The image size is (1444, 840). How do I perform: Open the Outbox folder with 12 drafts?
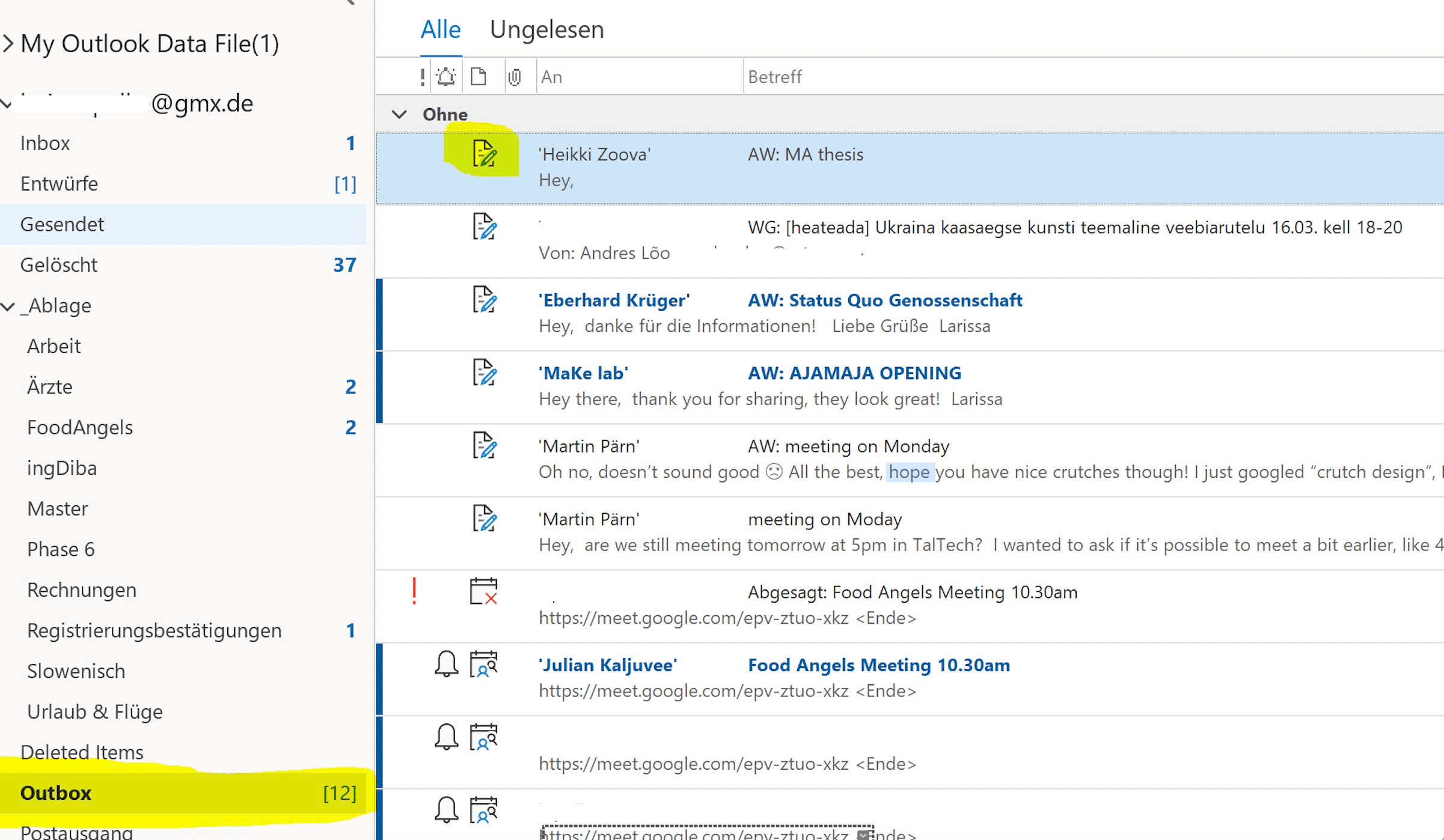click(56, 792)
